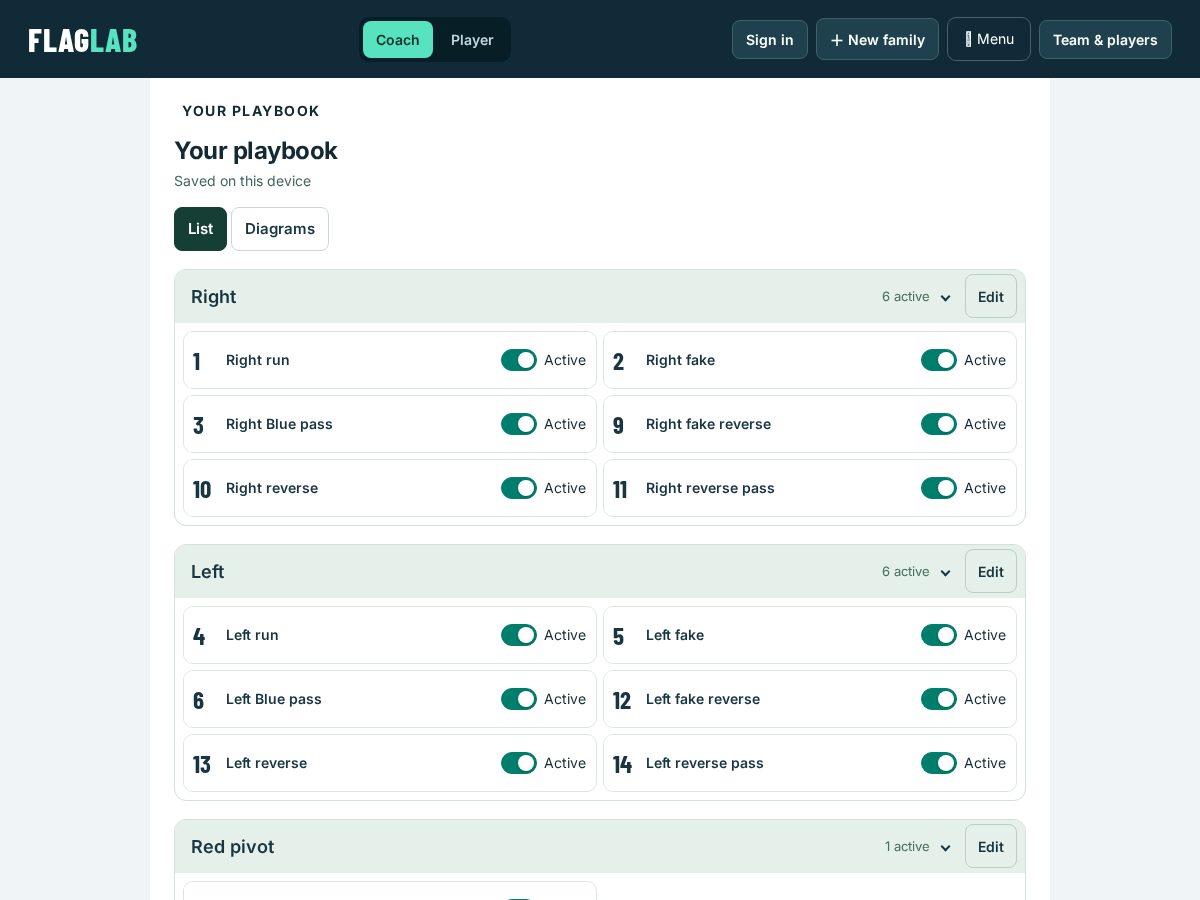Click the plus icon in New family
Viewport: 1200px width, 900px height.
837,40
